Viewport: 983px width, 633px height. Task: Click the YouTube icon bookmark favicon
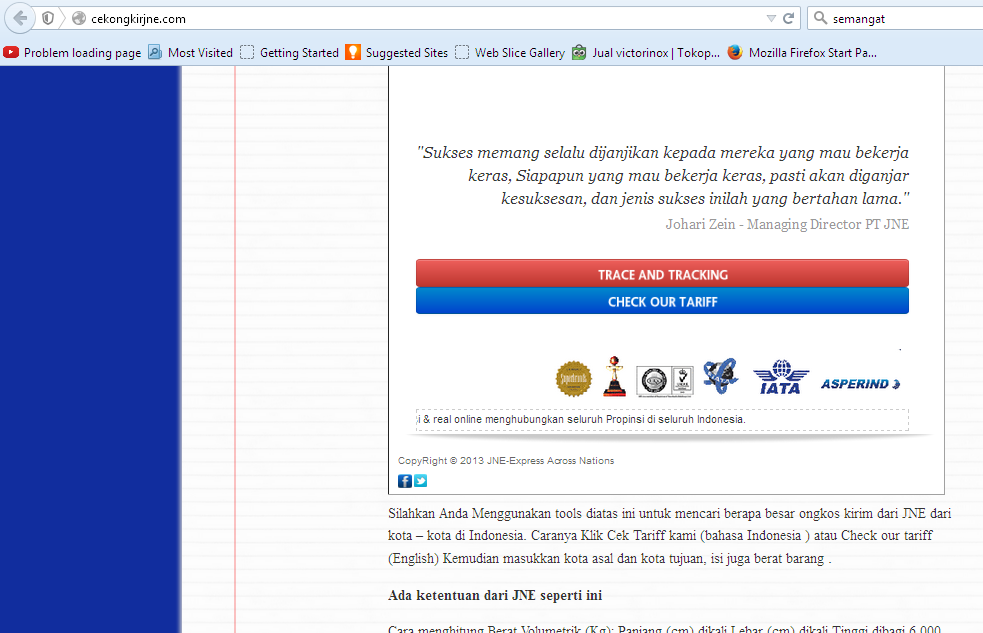11,53
